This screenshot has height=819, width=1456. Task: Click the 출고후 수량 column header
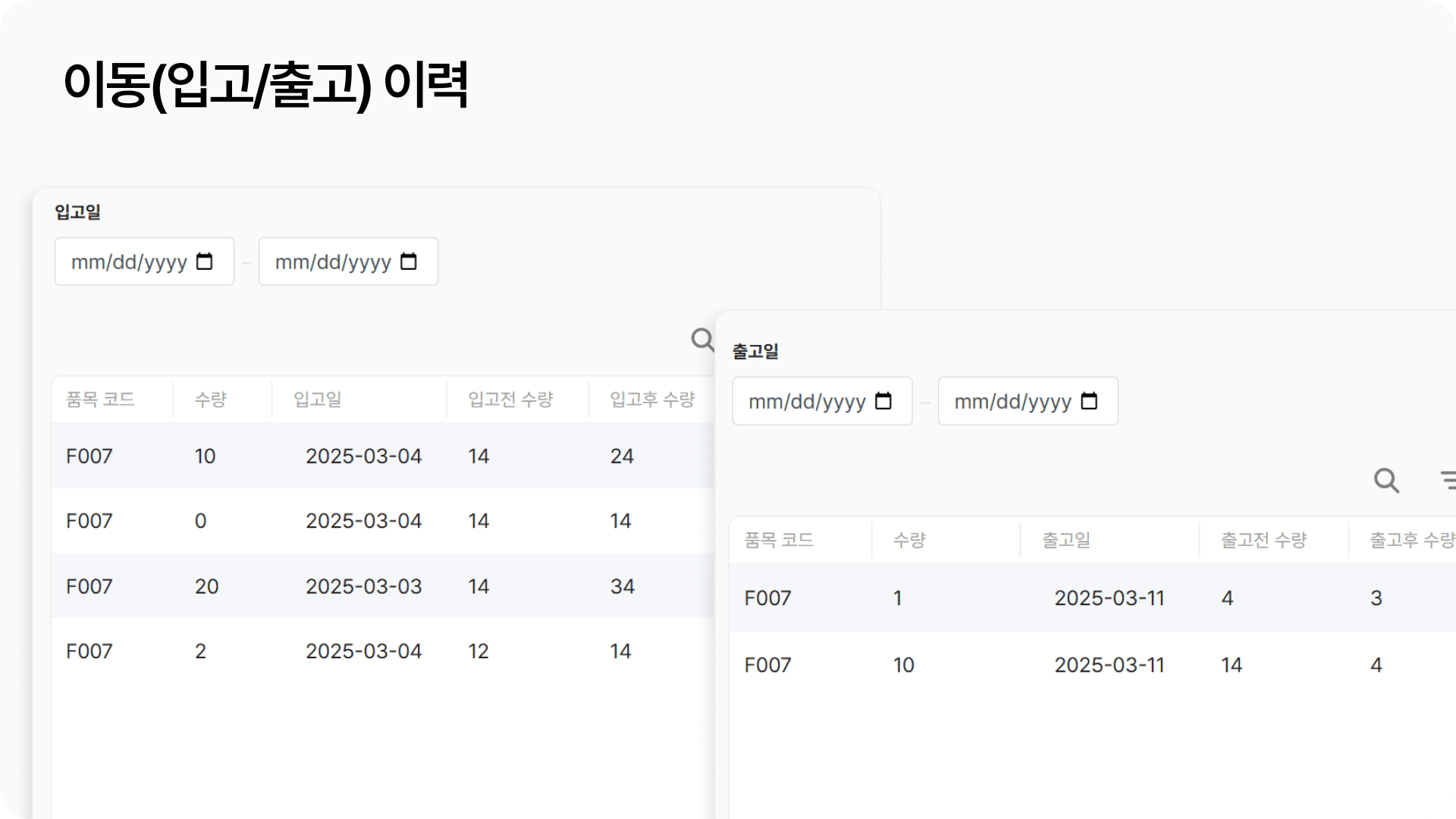point(1412,540)
